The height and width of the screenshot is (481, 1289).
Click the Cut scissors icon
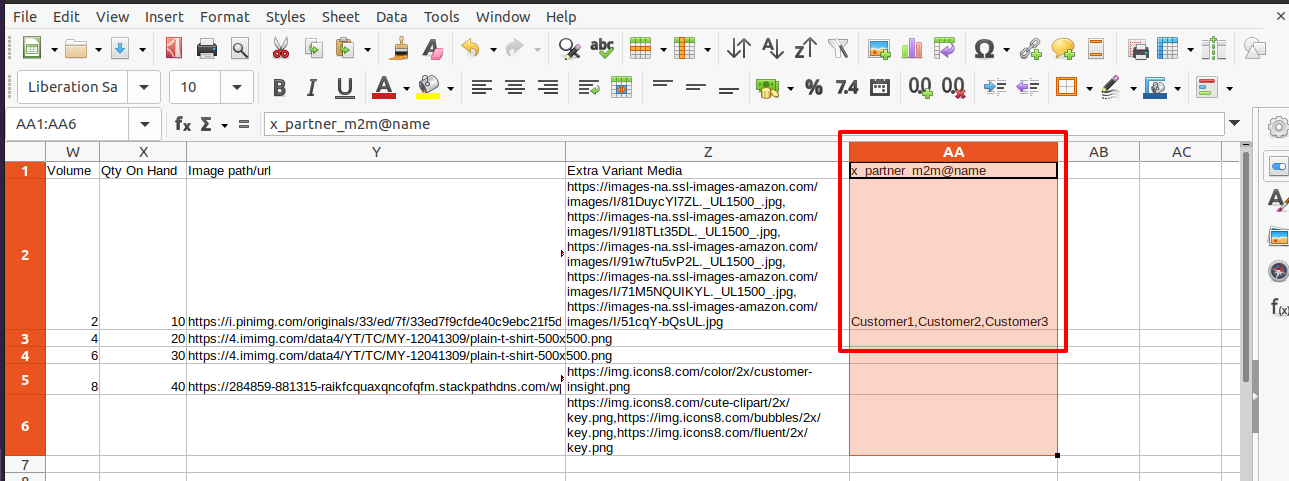[280, 48]
